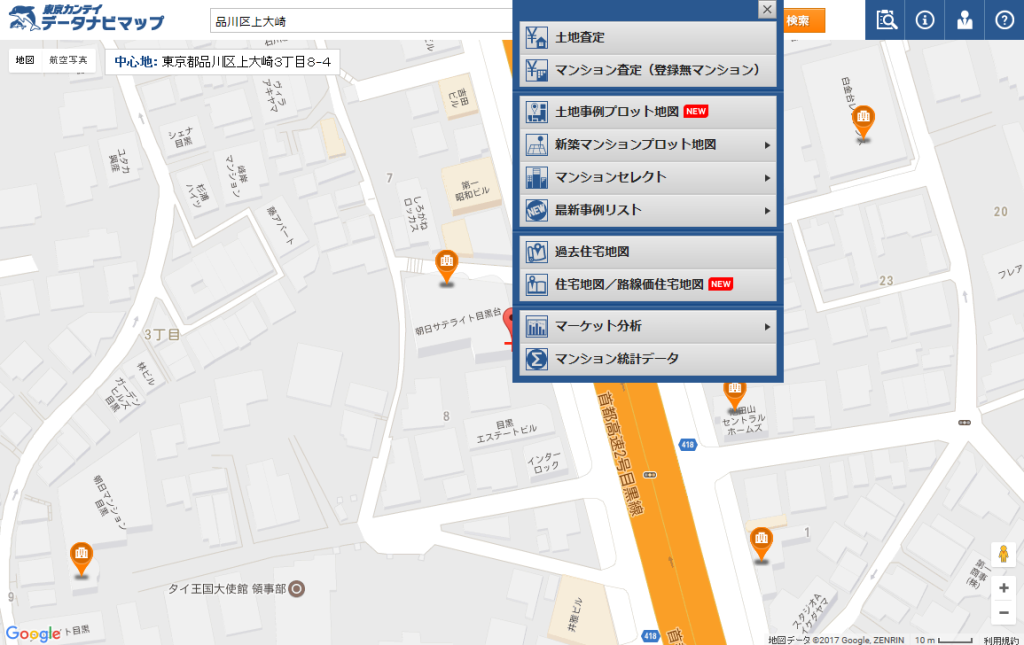This screenshot has height=645, width=1024.
Task: Click the orange 検索 button
Action: (800, 21)
